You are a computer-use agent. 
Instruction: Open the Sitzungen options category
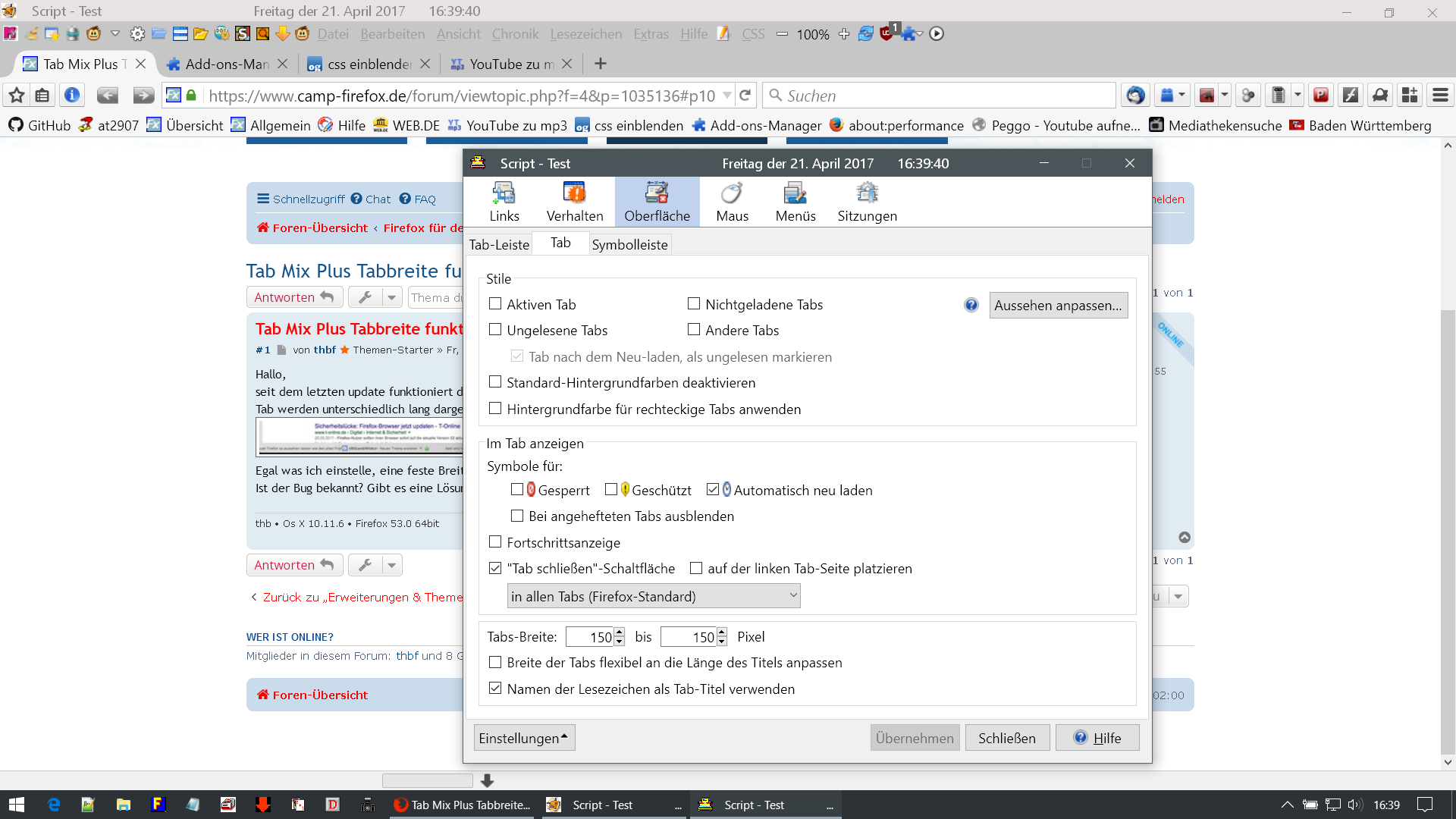[867, 202]
